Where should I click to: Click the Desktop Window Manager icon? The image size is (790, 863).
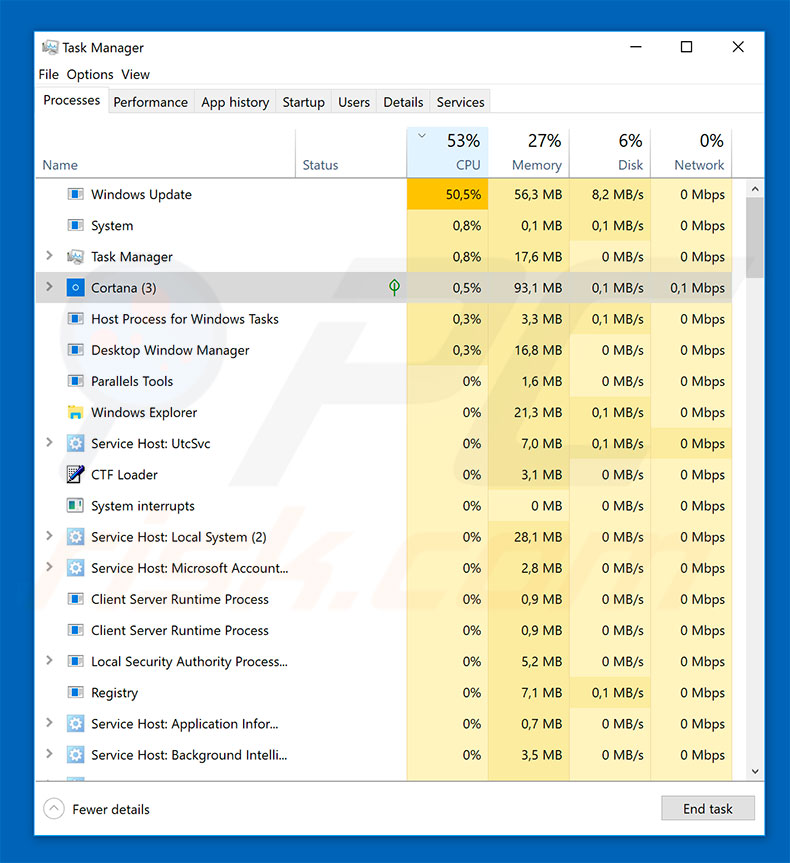click(x=75, y=350)
